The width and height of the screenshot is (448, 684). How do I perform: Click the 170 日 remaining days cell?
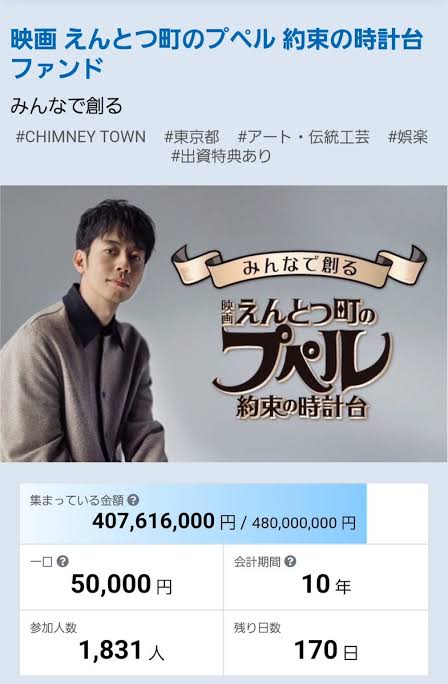[x=326, y=643]
